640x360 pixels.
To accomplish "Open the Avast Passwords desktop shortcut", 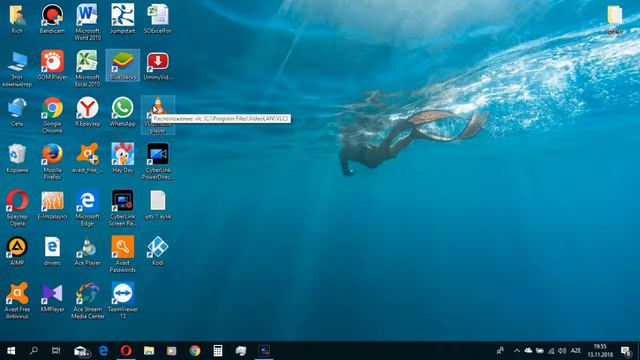I will 122,254.
